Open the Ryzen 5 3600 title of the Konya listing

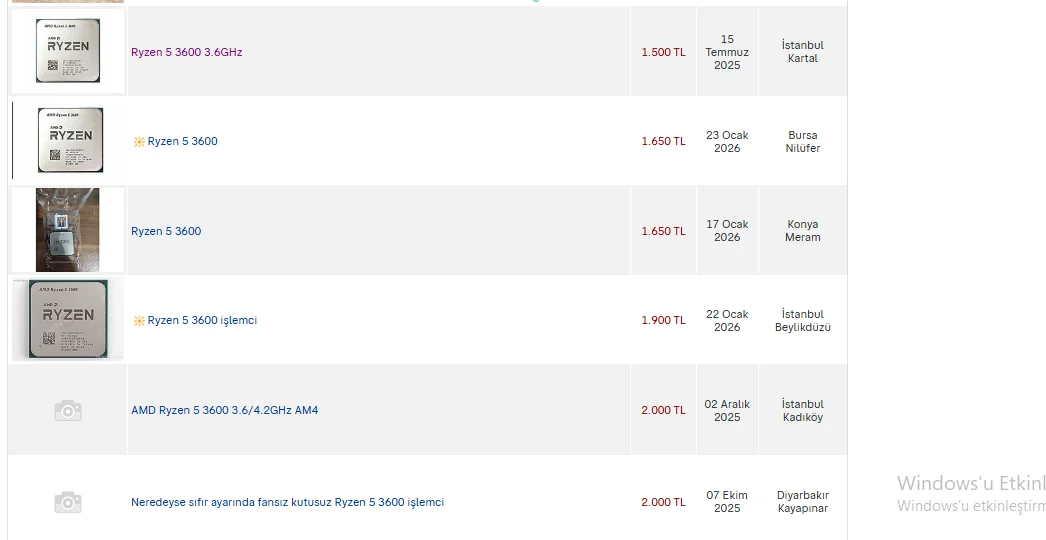[166, 232]
